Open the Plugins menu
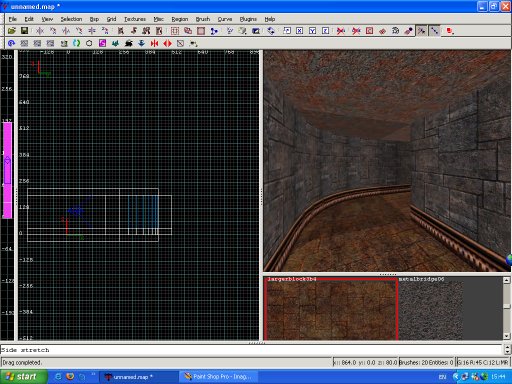 (x=248, y=19)
